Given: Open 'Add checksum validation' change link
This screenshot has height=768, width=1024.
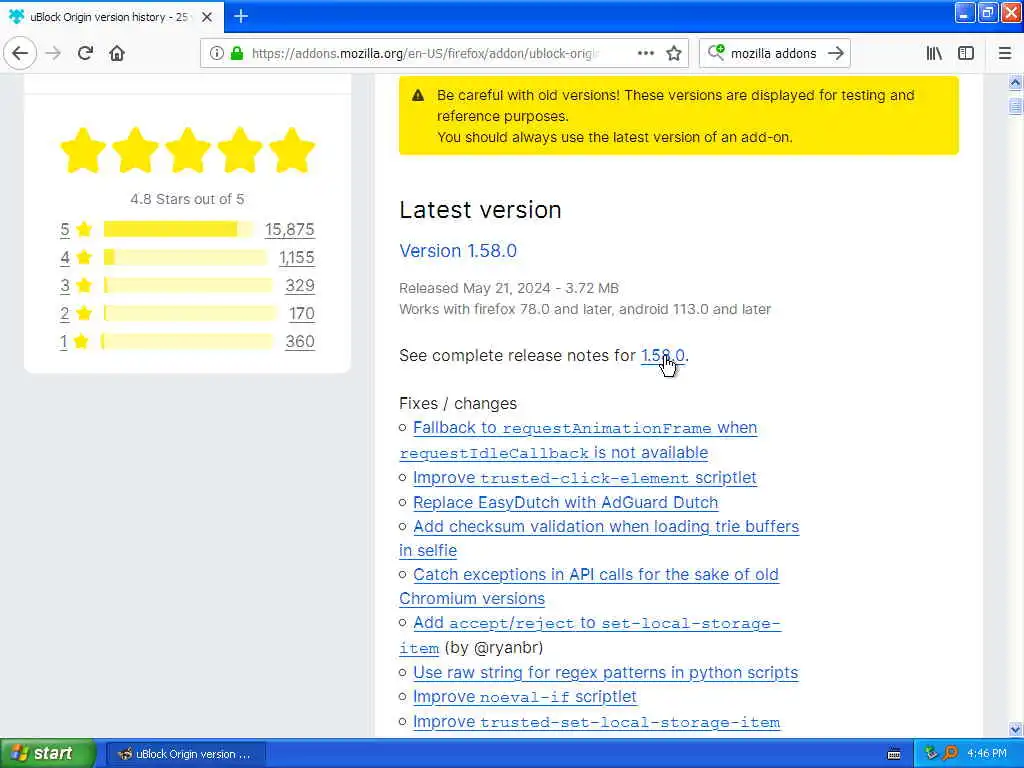Looking at the screenshot, I should 606,526.
